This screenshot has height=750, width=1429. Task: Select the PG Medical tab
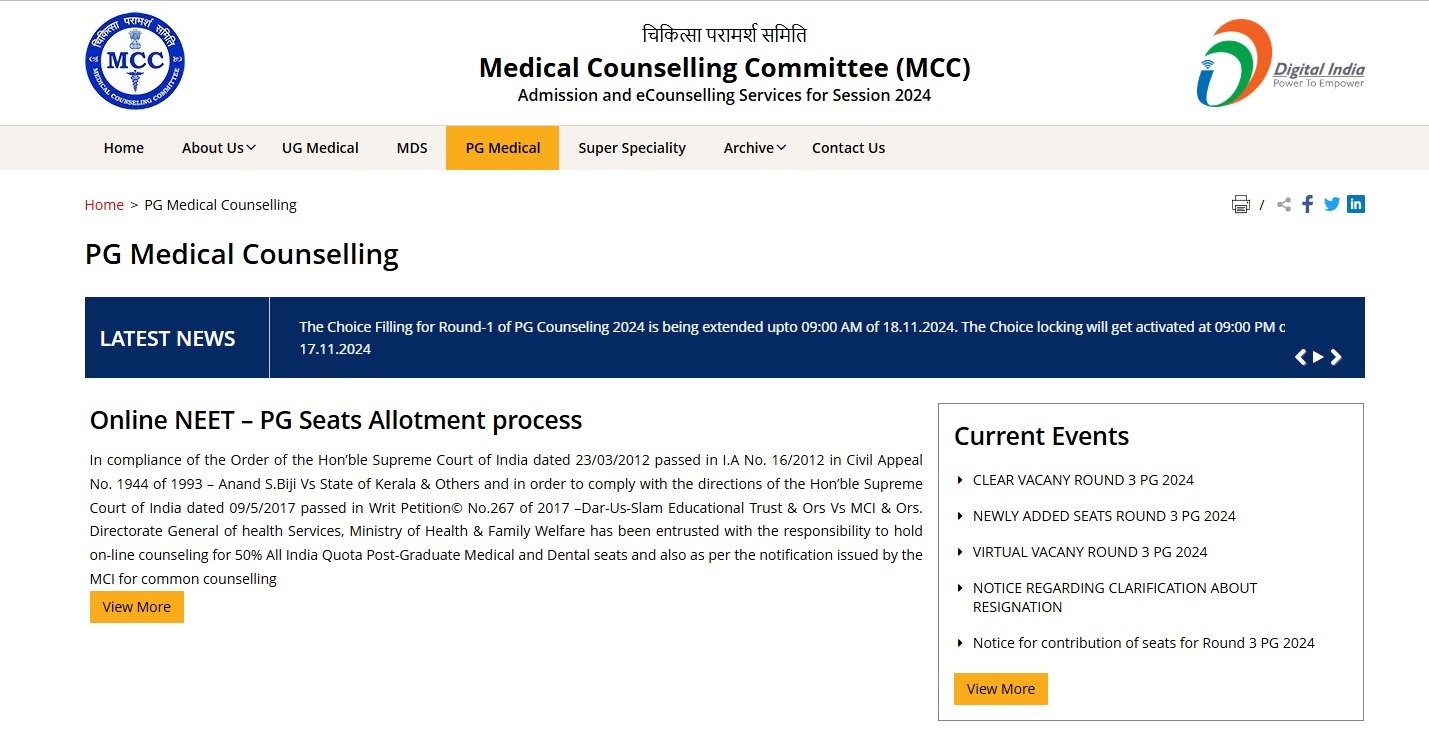coord(503,148)
